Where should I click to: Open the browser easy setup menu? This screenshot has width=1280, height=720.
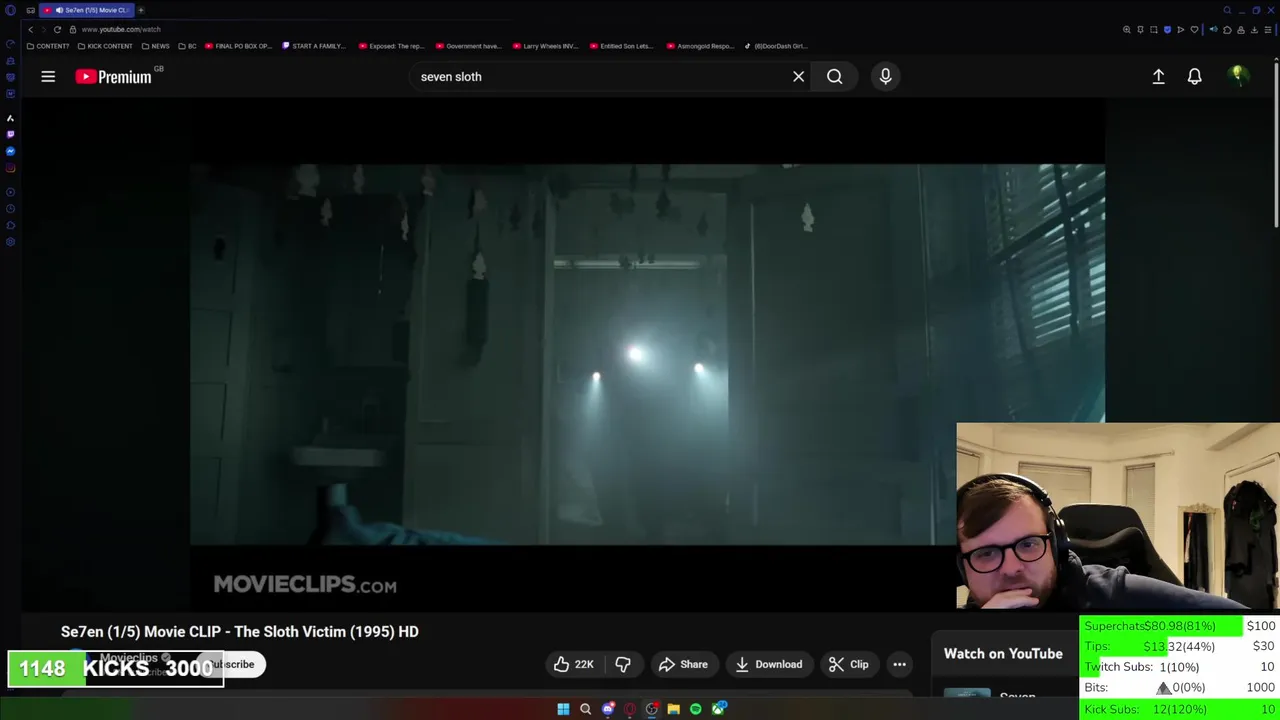pyautogui.click(x=1268, y=30)
